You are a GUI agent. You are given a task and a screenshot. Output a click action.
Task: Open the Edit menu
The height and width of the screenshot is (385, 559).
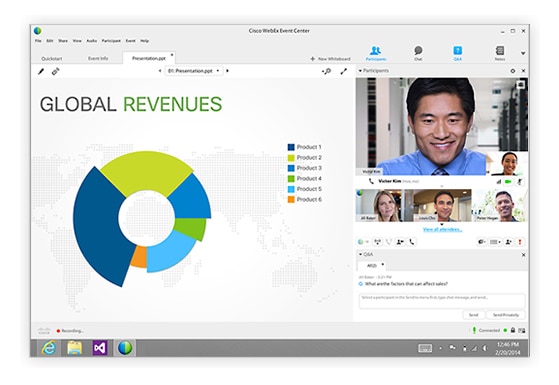(x=50, y=41)
